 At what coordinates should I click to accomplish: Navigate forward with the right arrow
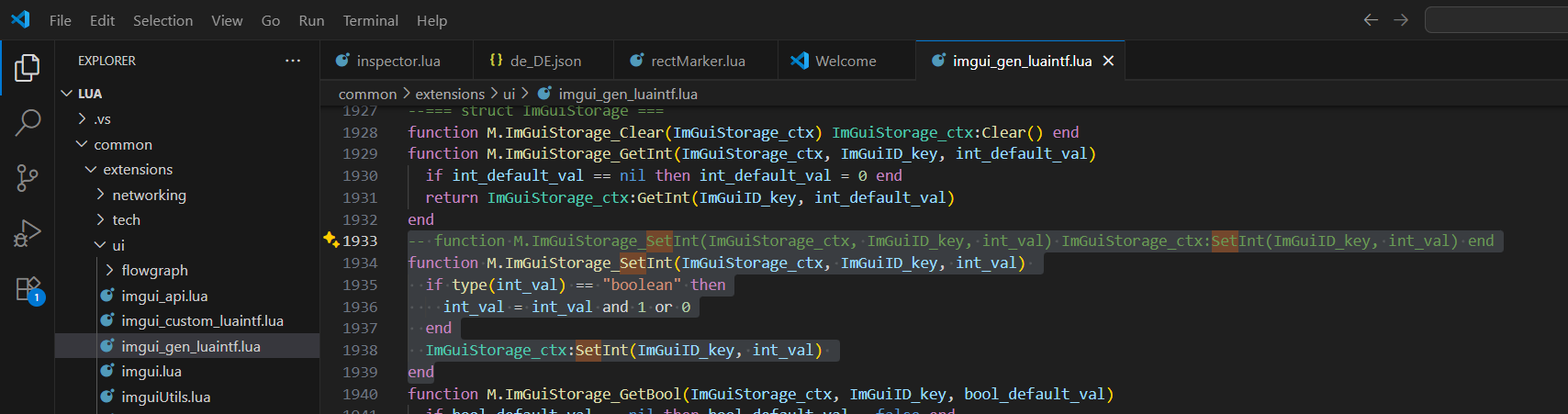[x=1401, y=19]
